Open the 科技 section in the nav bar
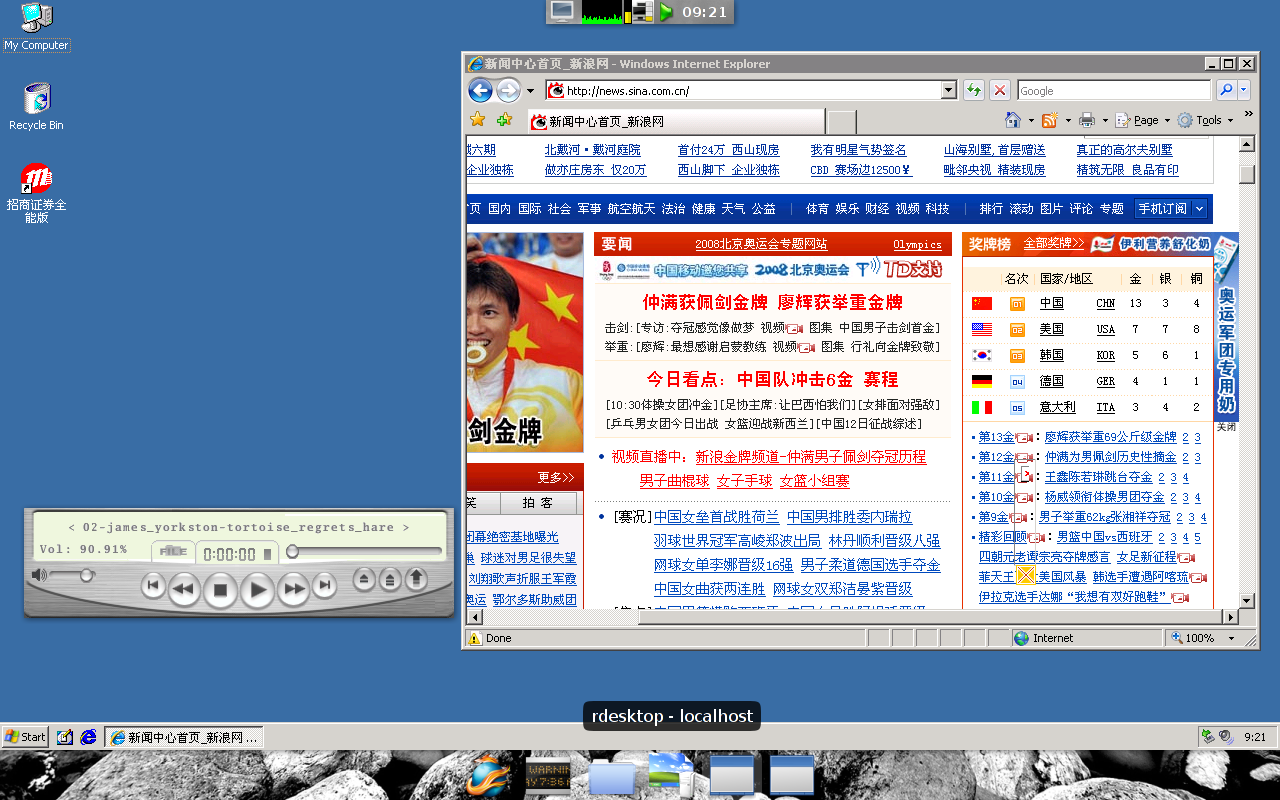 [x=937, y=209]
